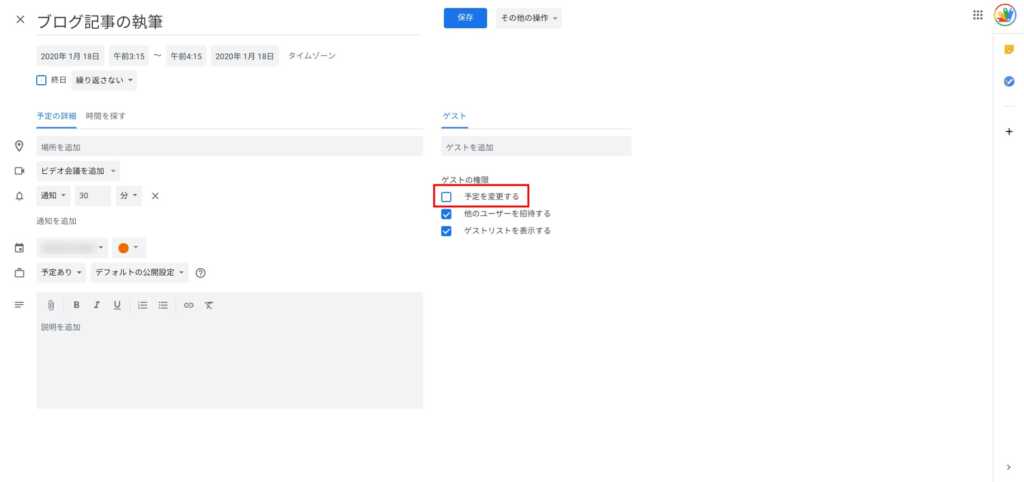Insert a link in the description
1024x482 pixels.
188,305
